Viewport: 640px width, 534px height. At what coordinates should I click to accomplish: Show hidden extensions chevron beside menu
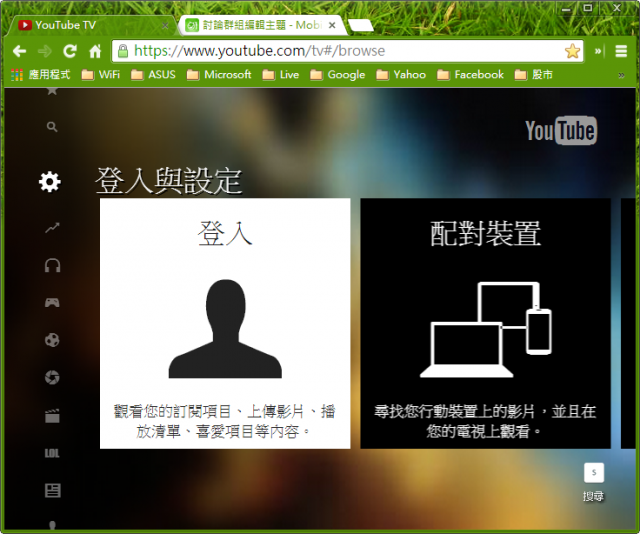click(598, 51)
